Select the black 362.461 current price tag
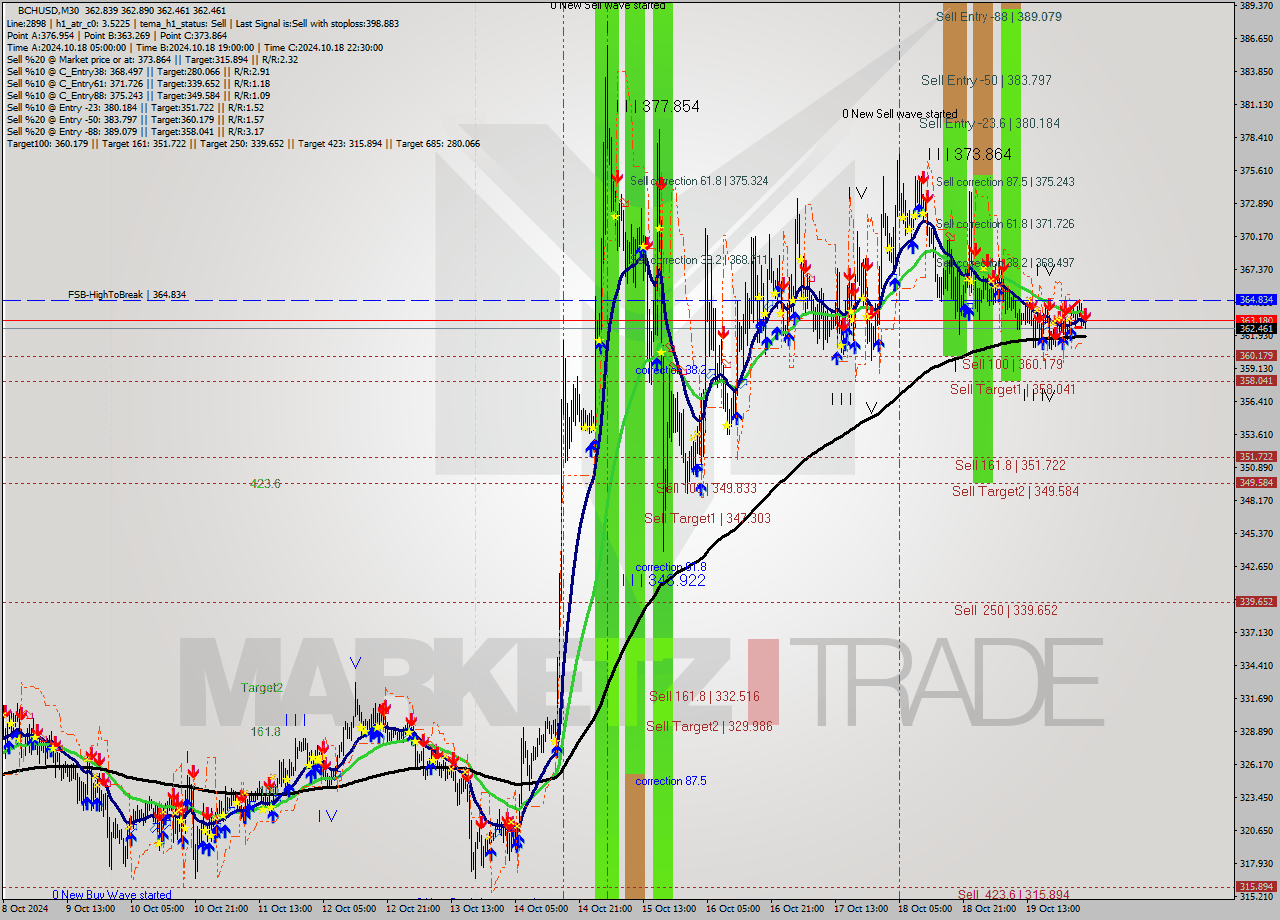1280x920 pixels. click(1256, 329)
